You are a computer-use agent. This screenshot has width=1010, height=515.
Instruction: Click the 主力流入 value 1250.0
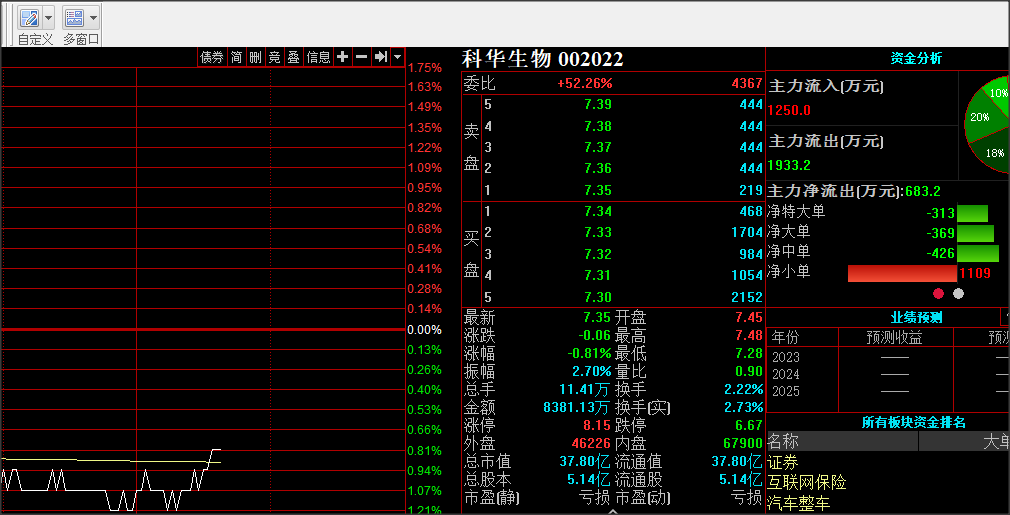[x=789, y=110]
